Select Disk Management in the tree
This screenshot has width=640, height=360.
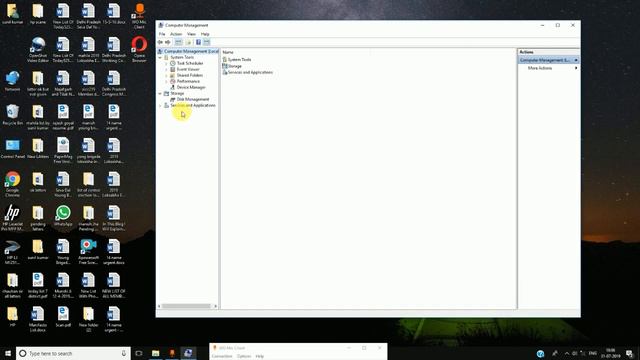[193, 99]
